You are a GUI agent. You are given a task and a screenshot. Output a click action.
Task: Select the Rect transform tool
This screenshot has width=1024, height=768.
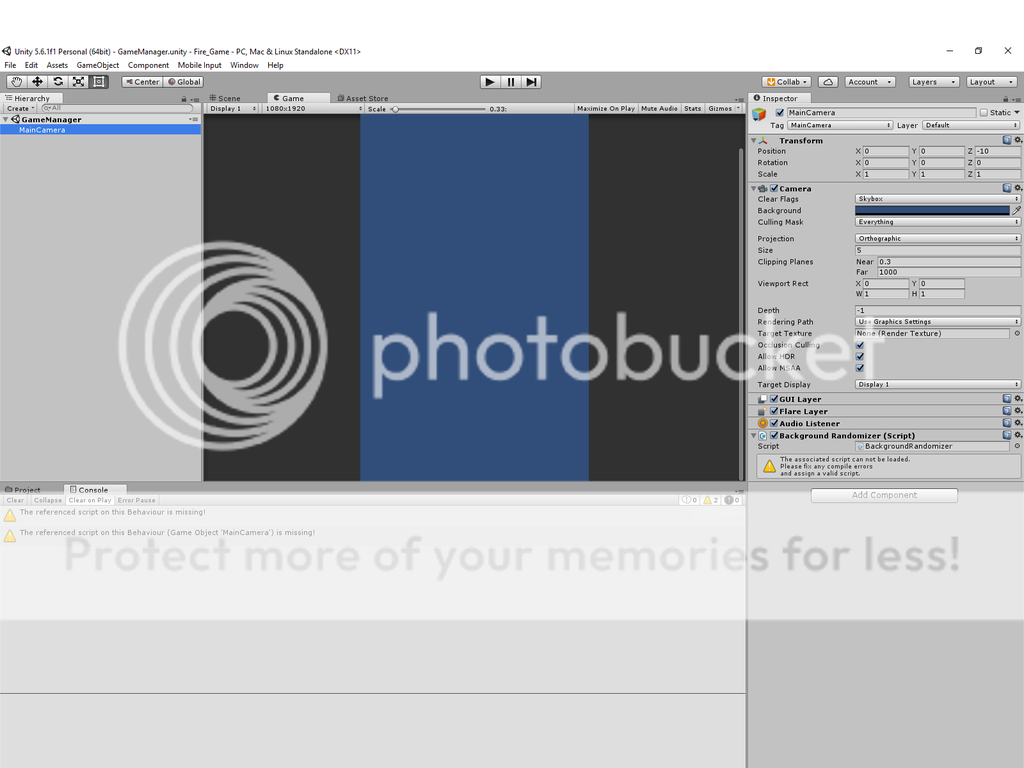coord(99,82)
